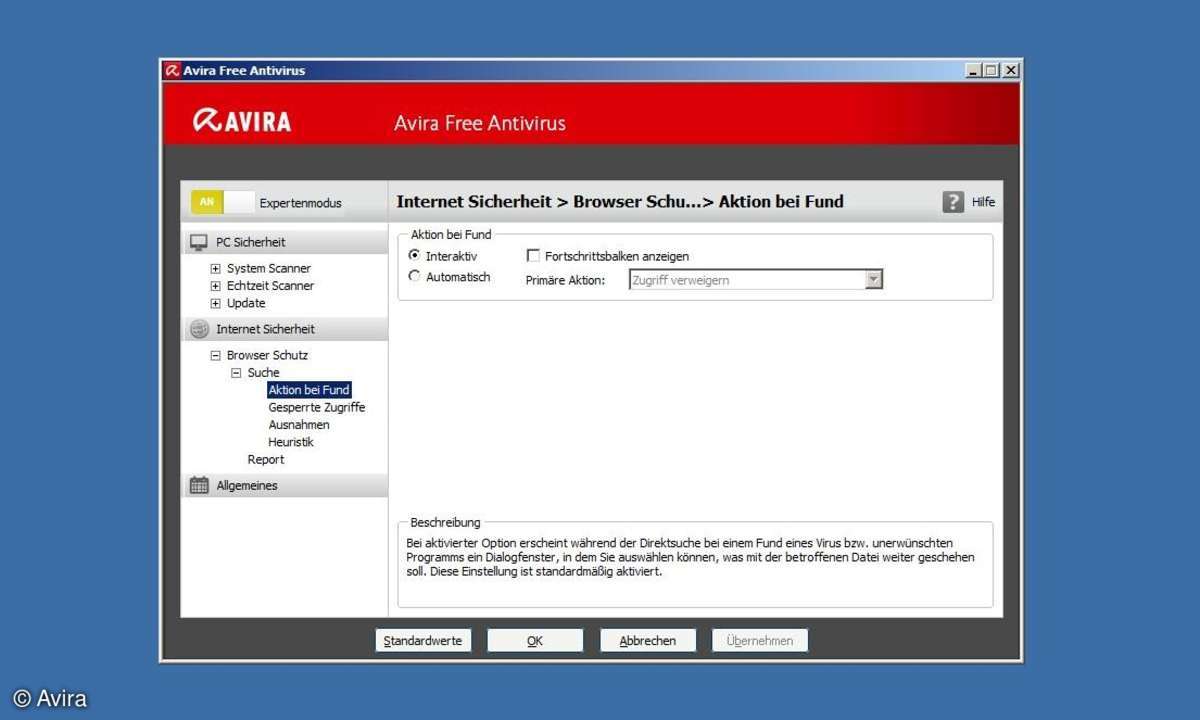Click the Internet Sicherheit globe icon

(199, 329)
